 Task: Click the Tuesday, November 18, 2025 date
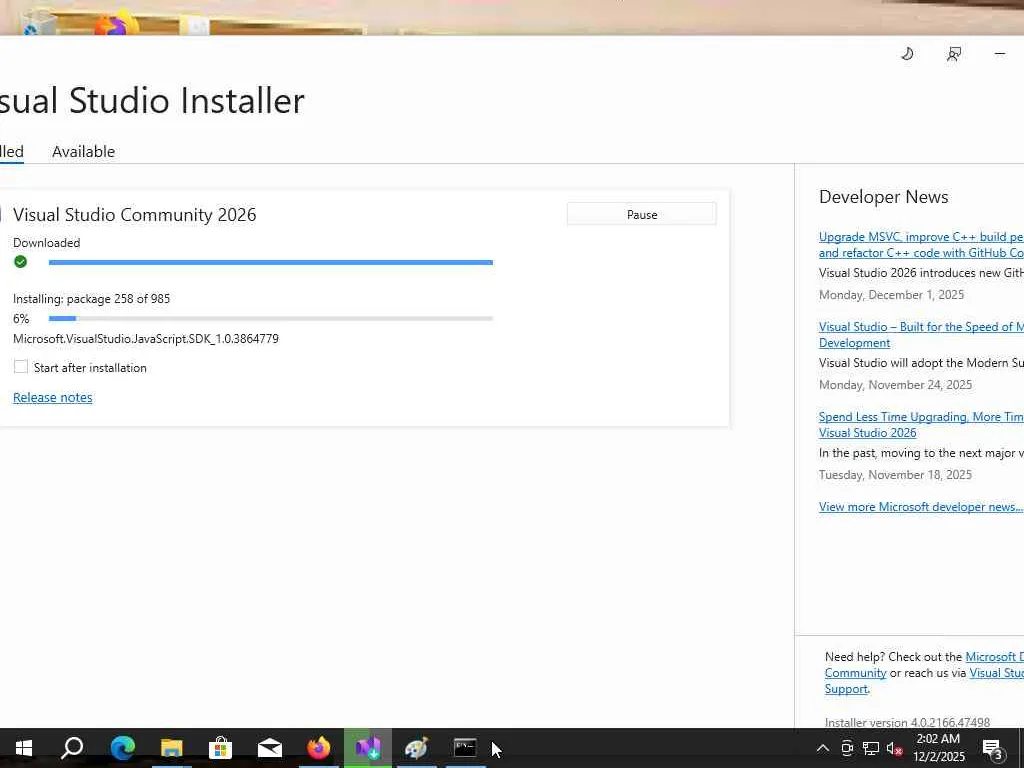tap(895, 475)
